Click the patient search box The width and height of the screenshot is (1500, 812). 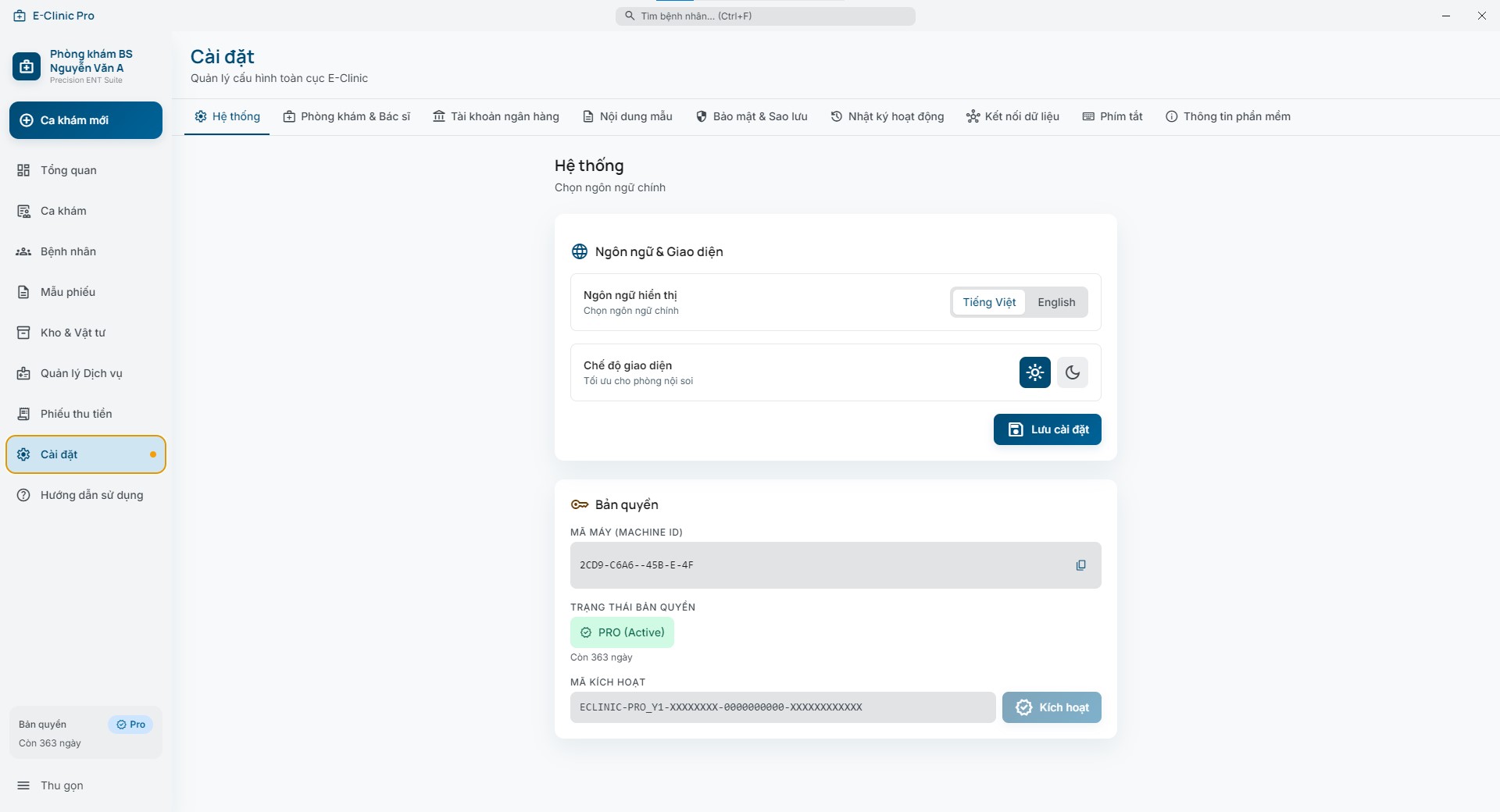tap(766, 16)
